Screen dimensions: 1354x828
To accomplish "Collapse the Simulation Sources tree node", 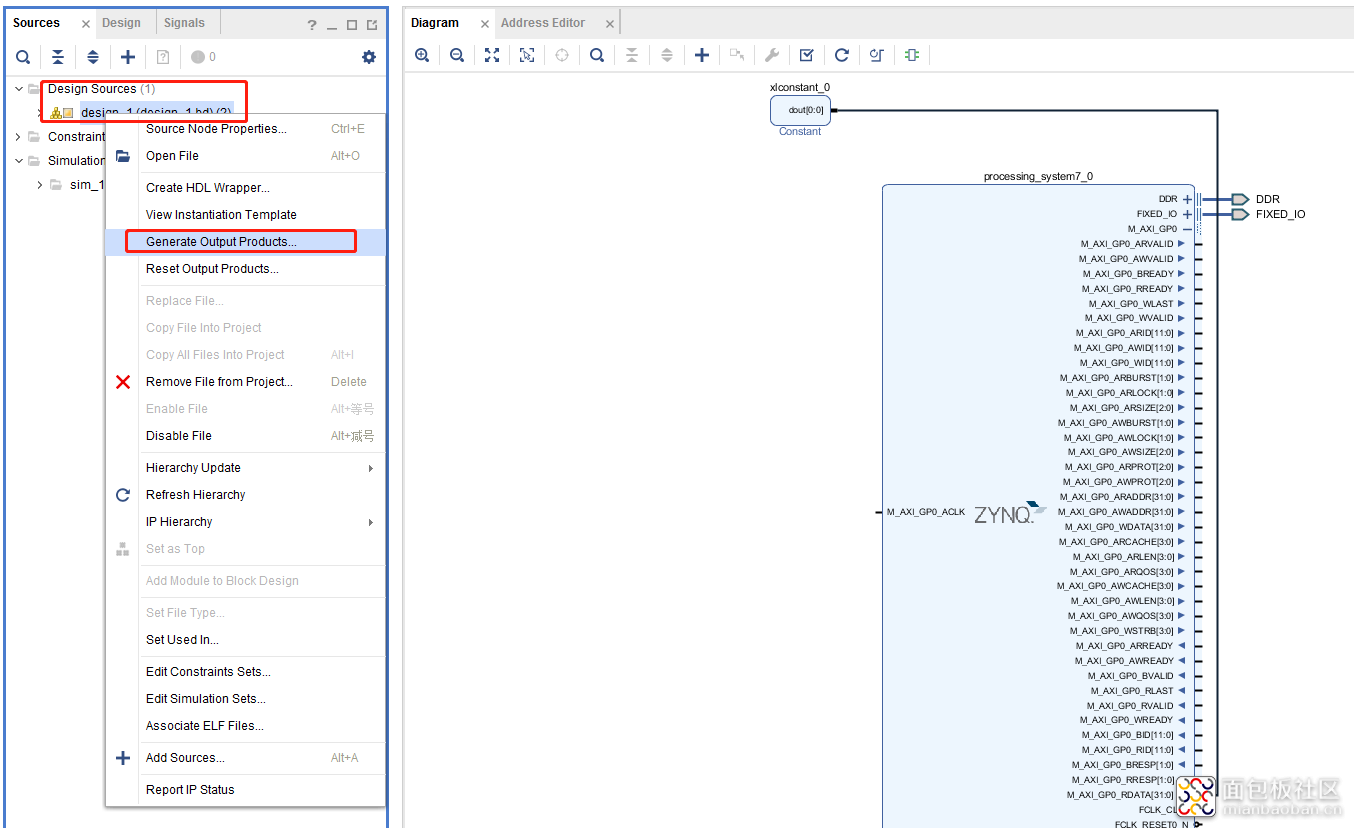I will (x=18, y=161).
